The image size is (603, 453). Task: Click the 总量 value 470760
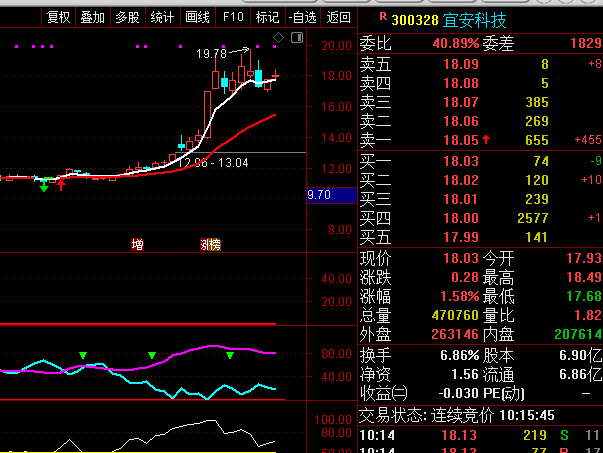[455, 315]
